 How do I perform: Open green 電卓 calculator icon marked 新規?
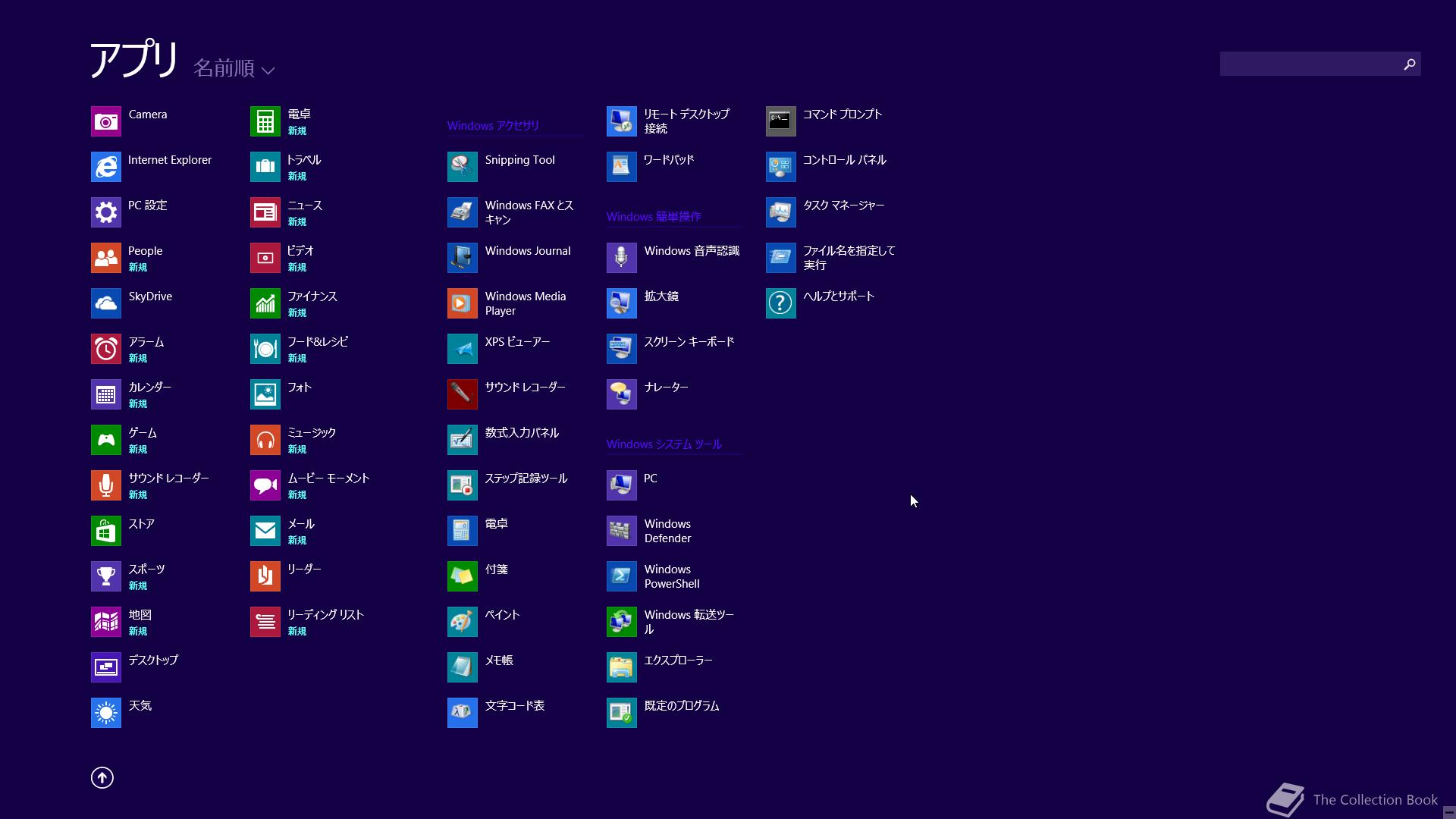[265, 121]
